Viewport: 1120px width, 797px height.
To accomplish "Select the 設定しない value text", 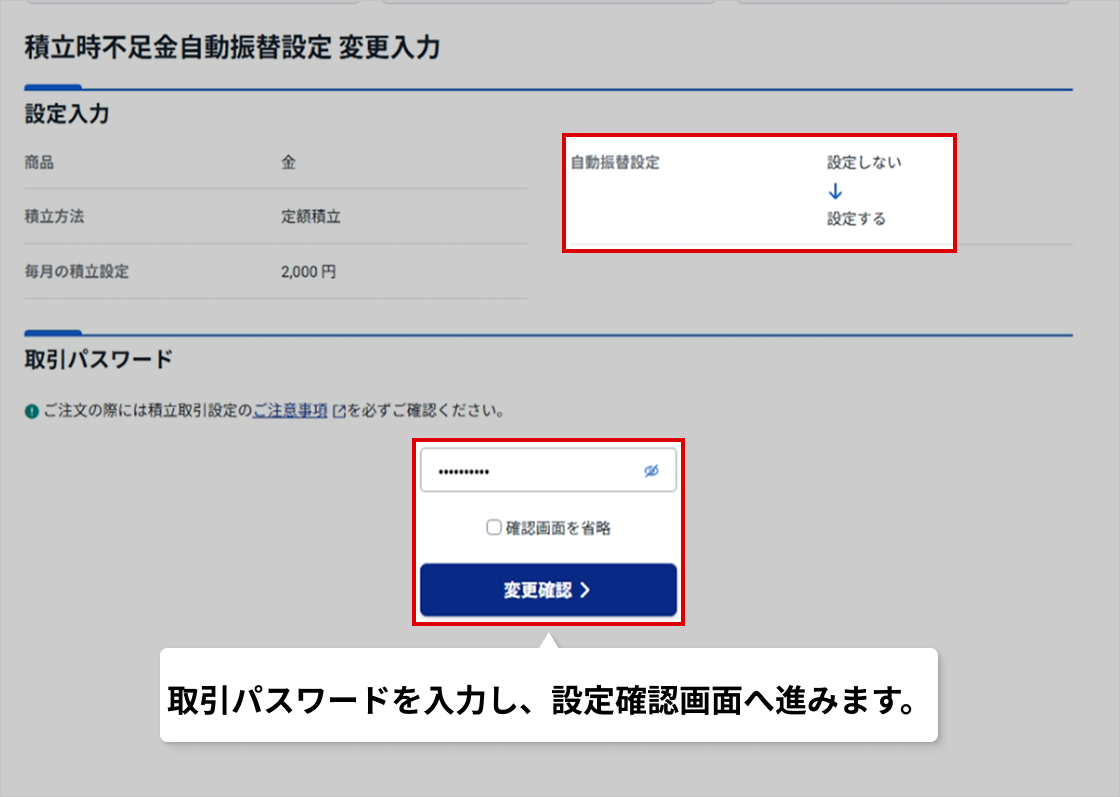I will click(864, 162).
